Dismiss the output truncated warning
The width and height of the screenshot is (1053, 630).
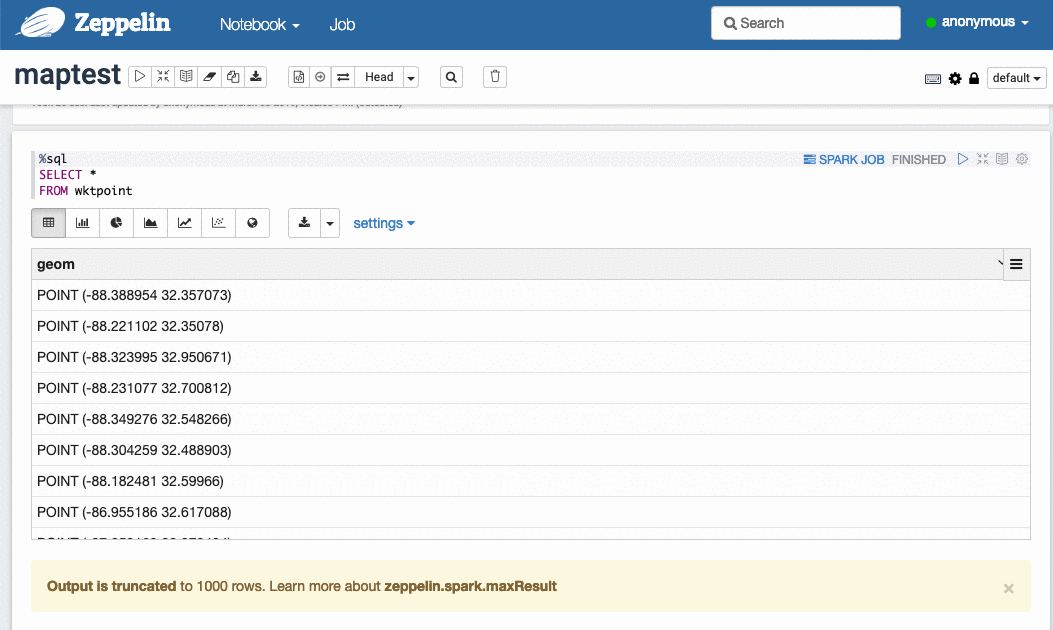tap(1008, 588)
